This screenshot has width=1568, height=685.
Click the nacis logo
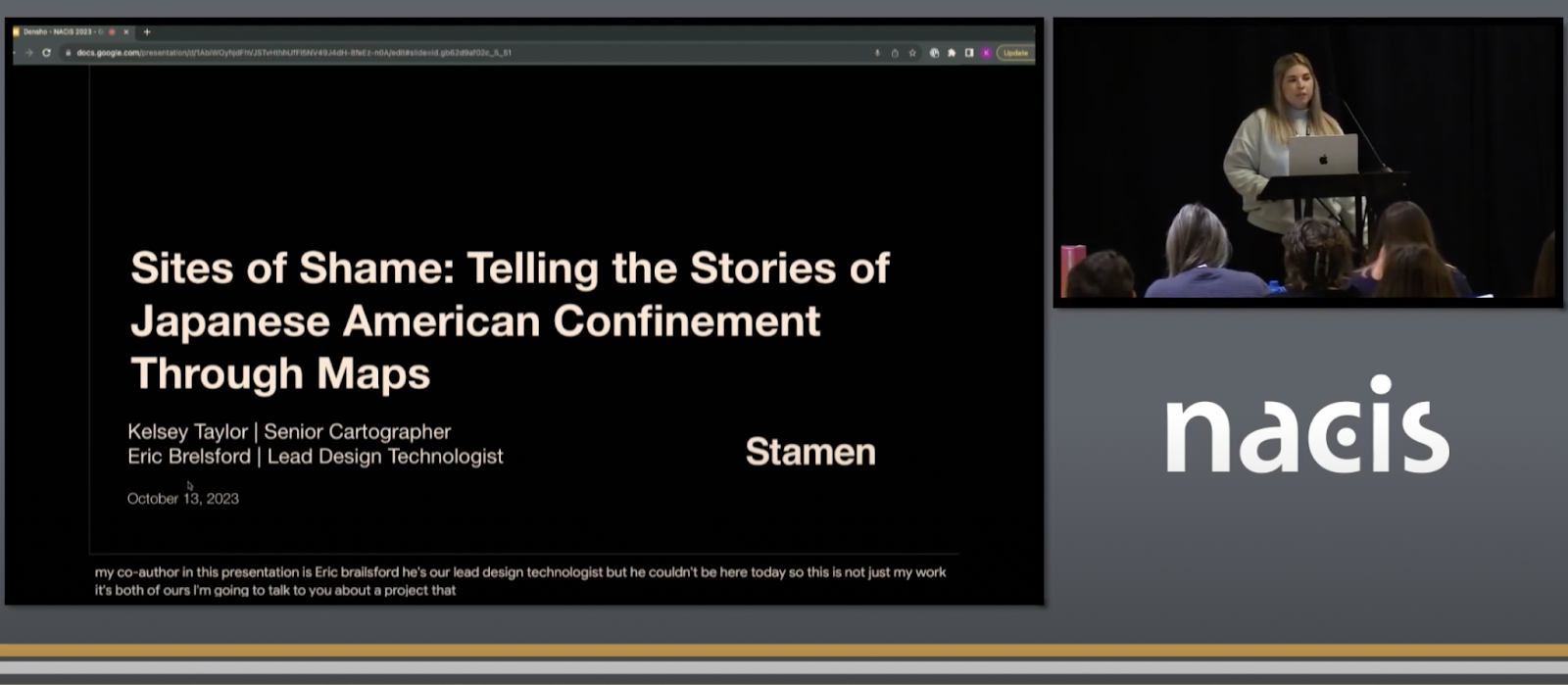(x=1307, y=425)
